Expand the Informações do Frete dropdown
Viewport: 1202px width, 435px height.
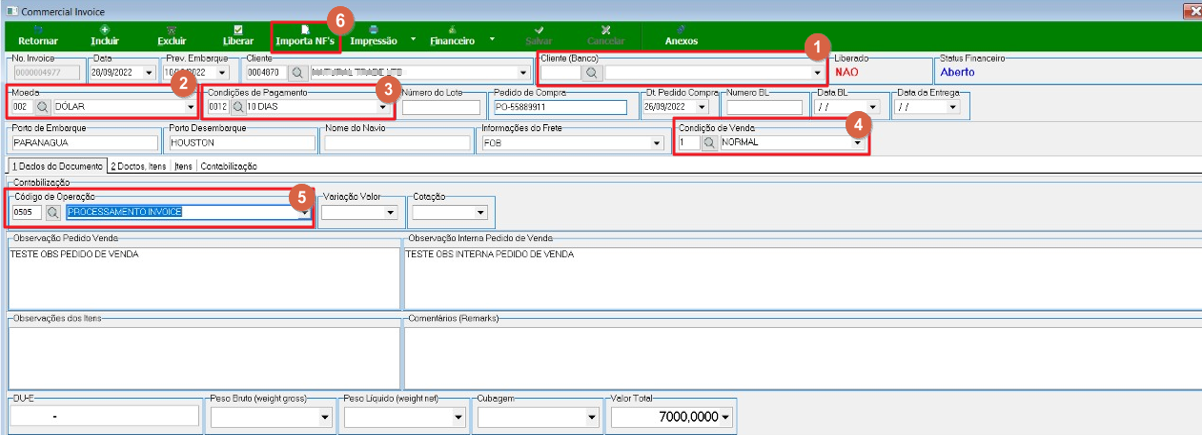657,143
